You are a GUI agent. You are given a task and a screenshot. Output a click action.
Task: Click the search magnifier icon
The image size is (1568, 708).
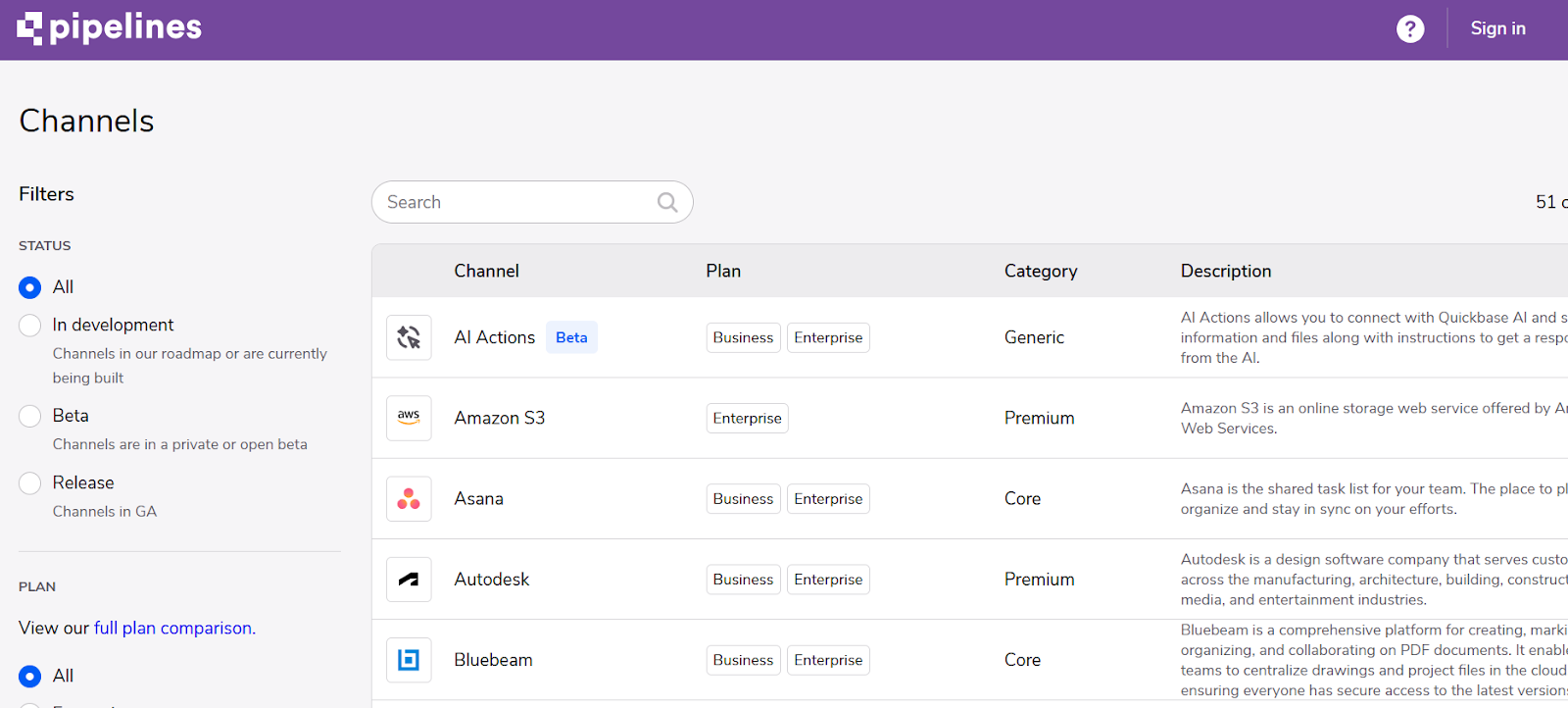click(x=667, y=202)
